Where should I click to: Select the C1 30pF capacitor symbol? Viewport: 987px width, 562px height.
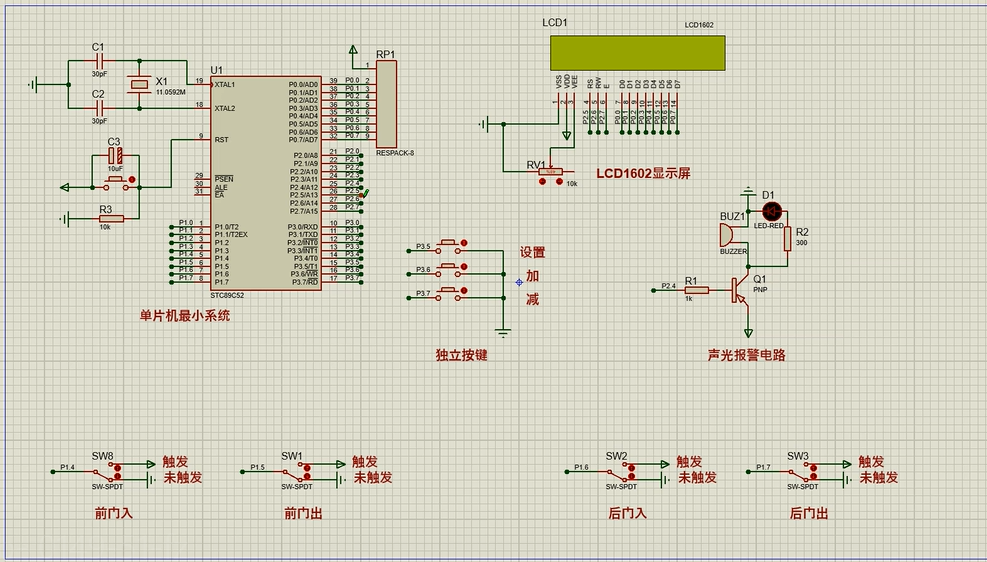pos(99,61)
